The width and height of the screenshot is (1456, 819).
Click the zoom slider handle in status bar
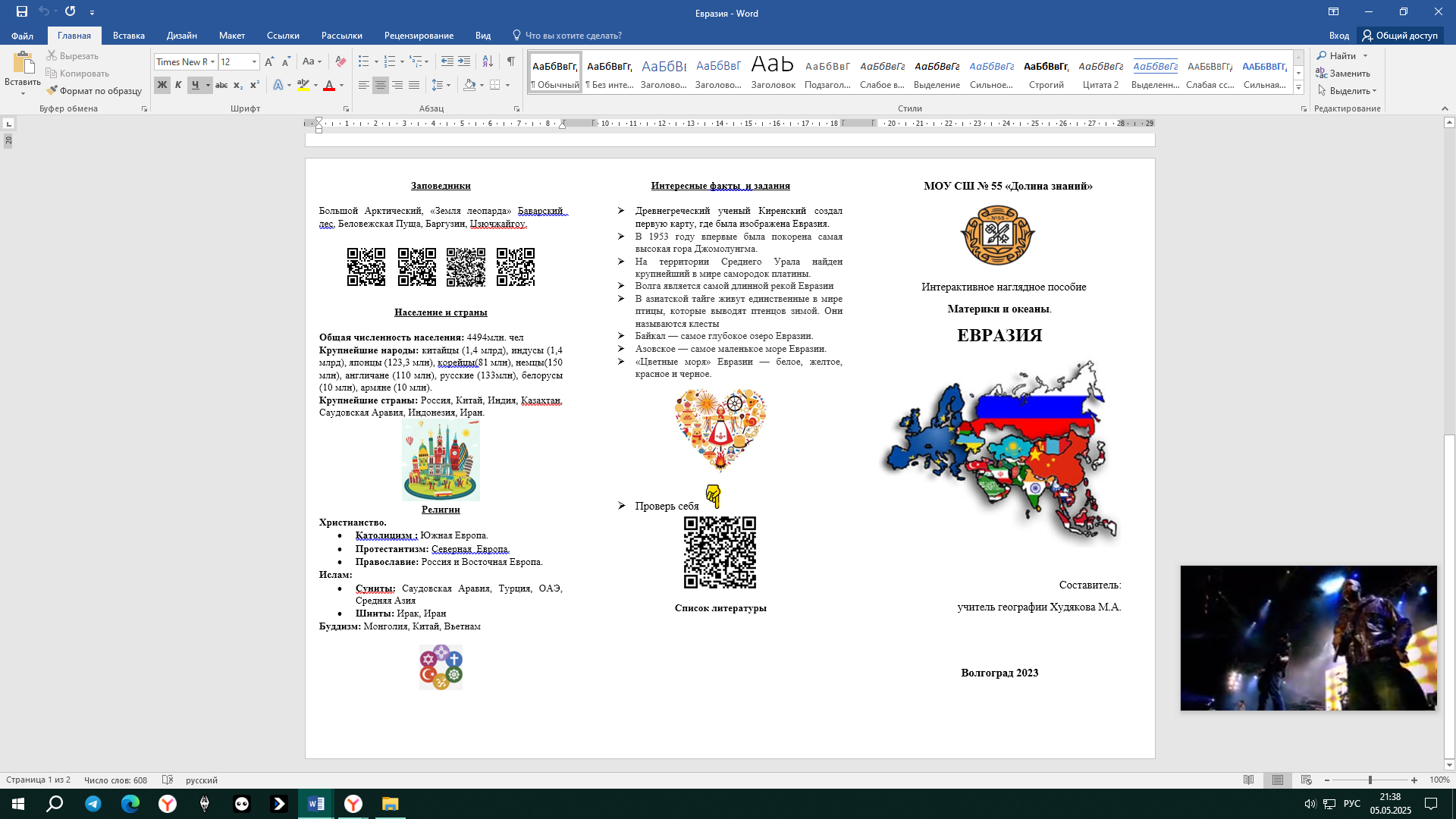point(1370,780)
